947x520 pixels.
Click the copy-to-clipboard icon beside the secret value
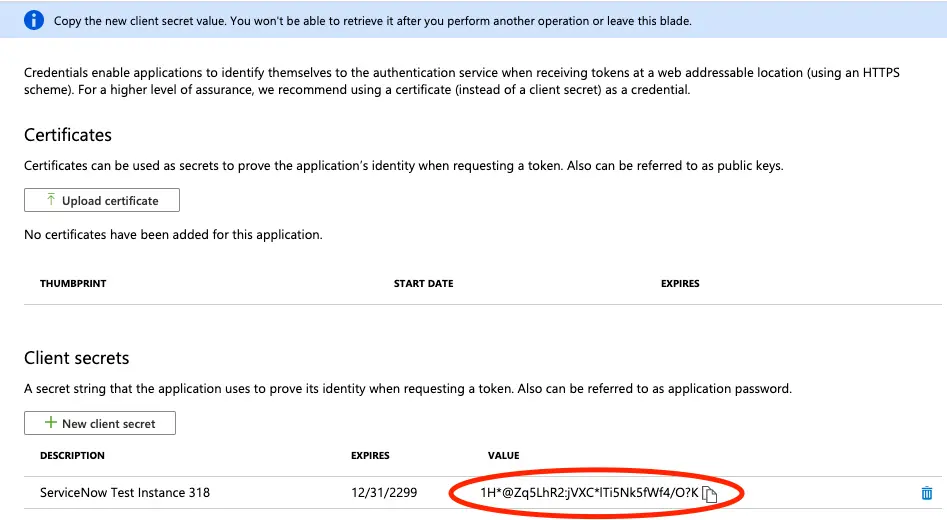click(710, 493)
